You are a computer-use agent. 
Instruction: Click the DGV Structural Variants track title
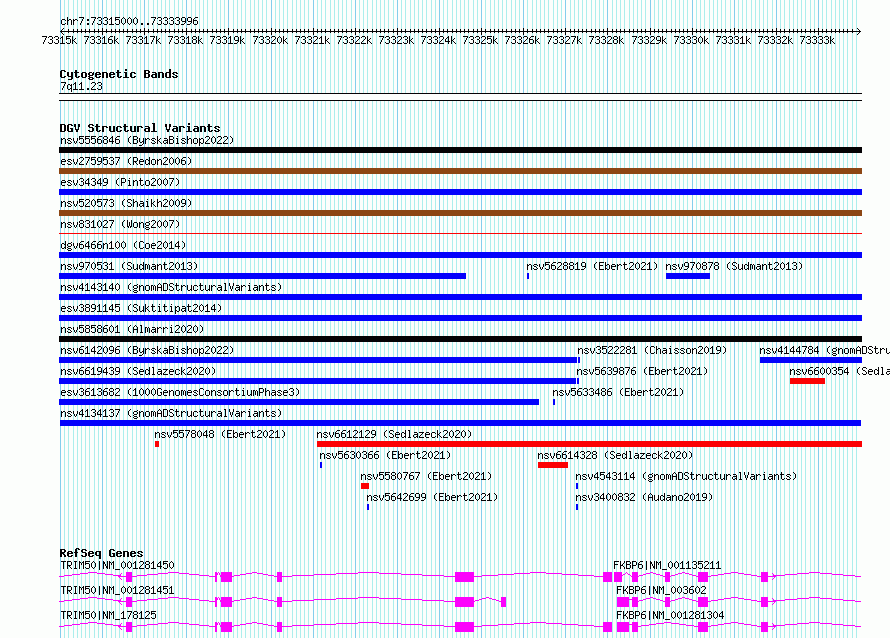click(140, 128)
